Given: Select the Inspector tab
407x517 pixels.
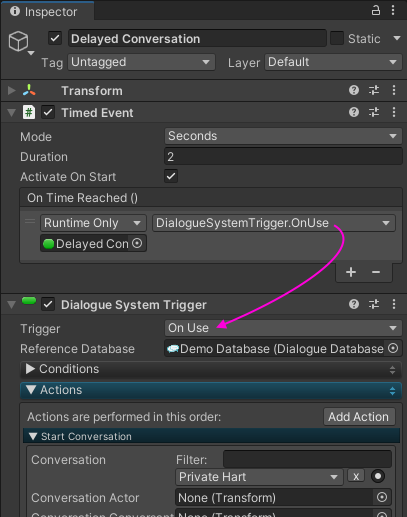Looking at the screenshot, I should (48, 11).
